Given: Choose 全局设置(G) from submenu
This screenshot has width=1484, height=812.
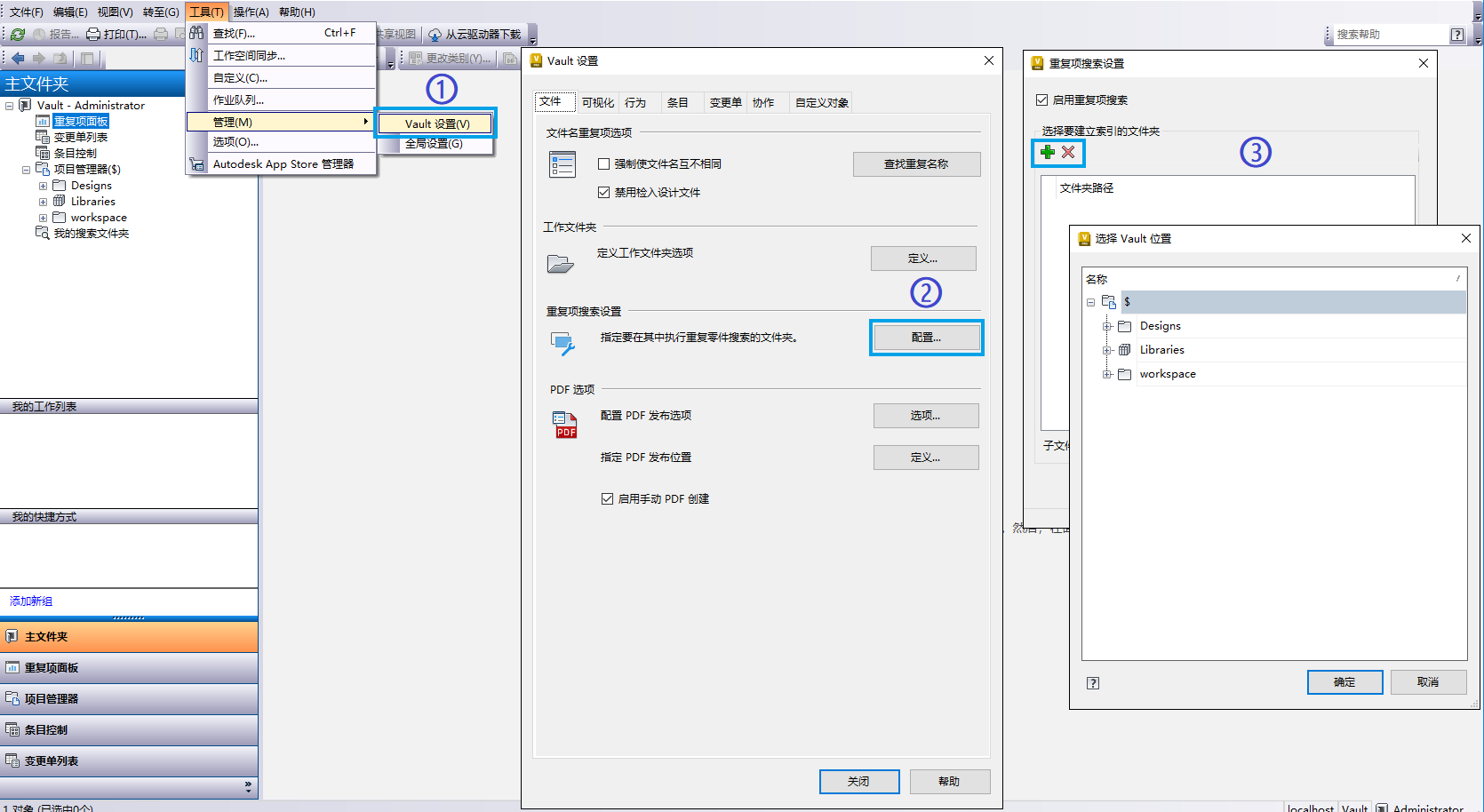Looking at the screenshot, I should [x=435, y=144].
